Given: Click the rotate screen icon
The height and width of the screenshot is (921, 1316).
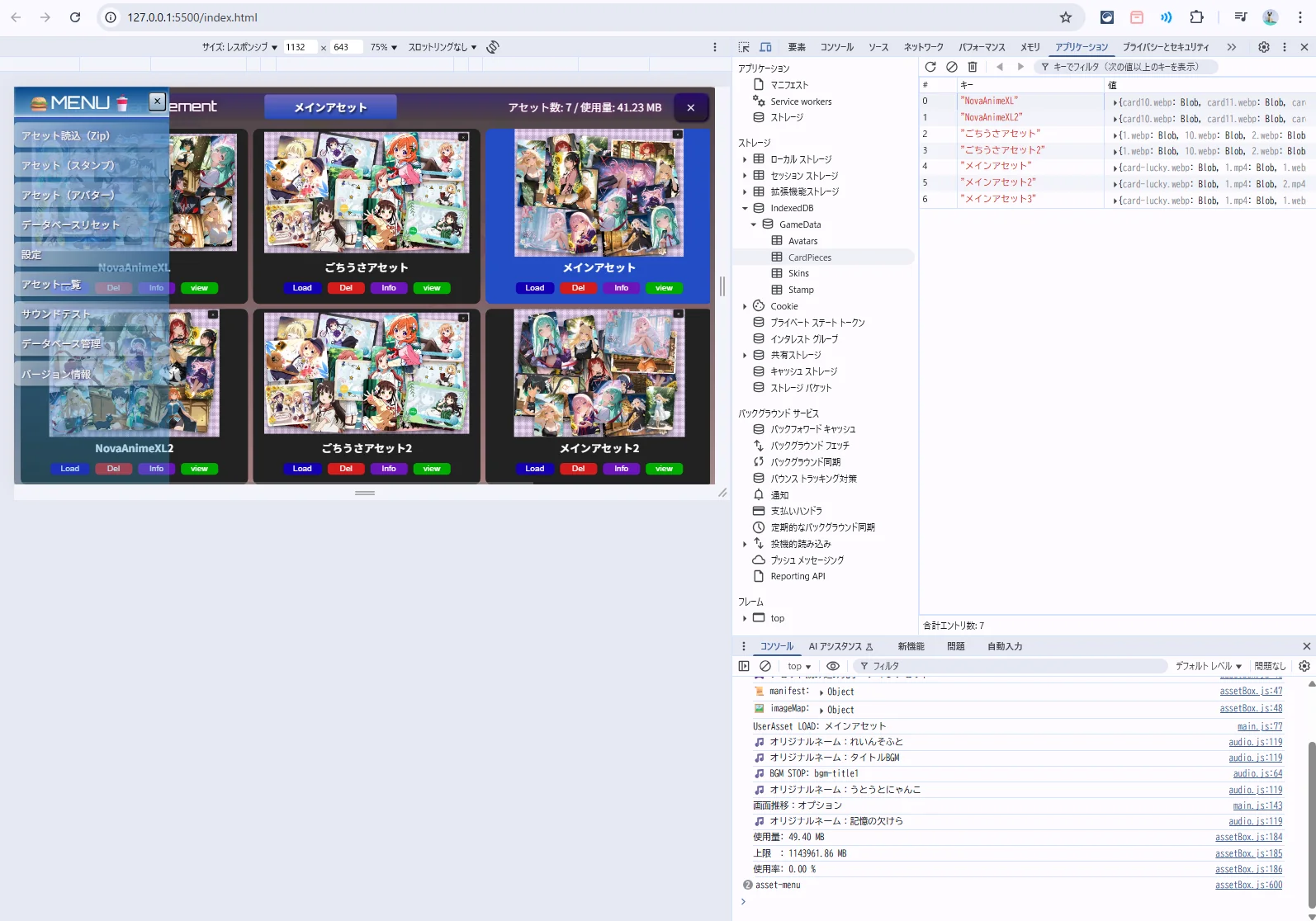Looking at the screenshot, I should pos(493,47).
